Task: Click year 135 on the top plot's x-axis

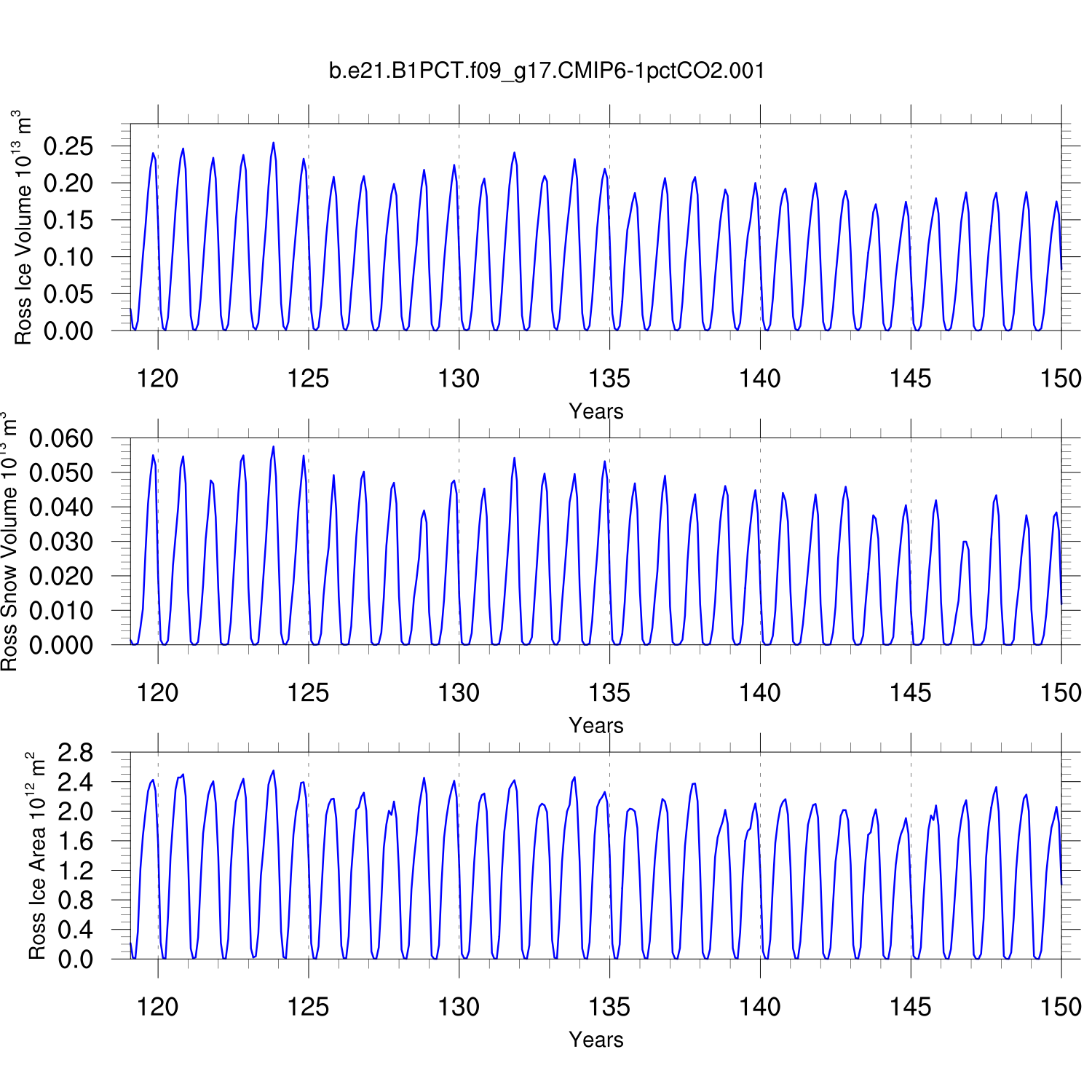Action: coord(609,379)
